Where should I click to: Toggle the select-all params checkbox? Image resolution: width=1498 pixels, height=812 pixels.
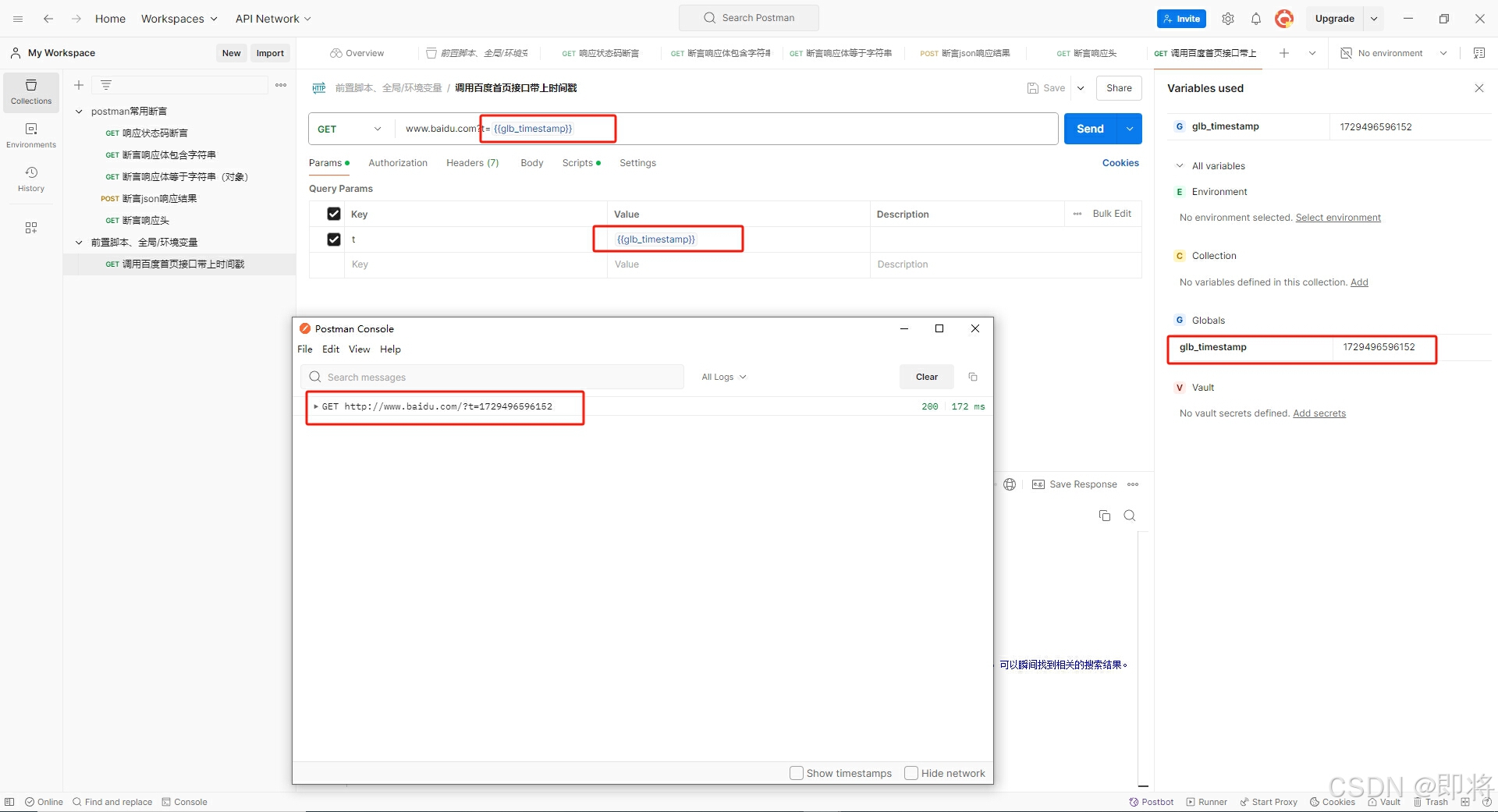(x=334, y=214)
